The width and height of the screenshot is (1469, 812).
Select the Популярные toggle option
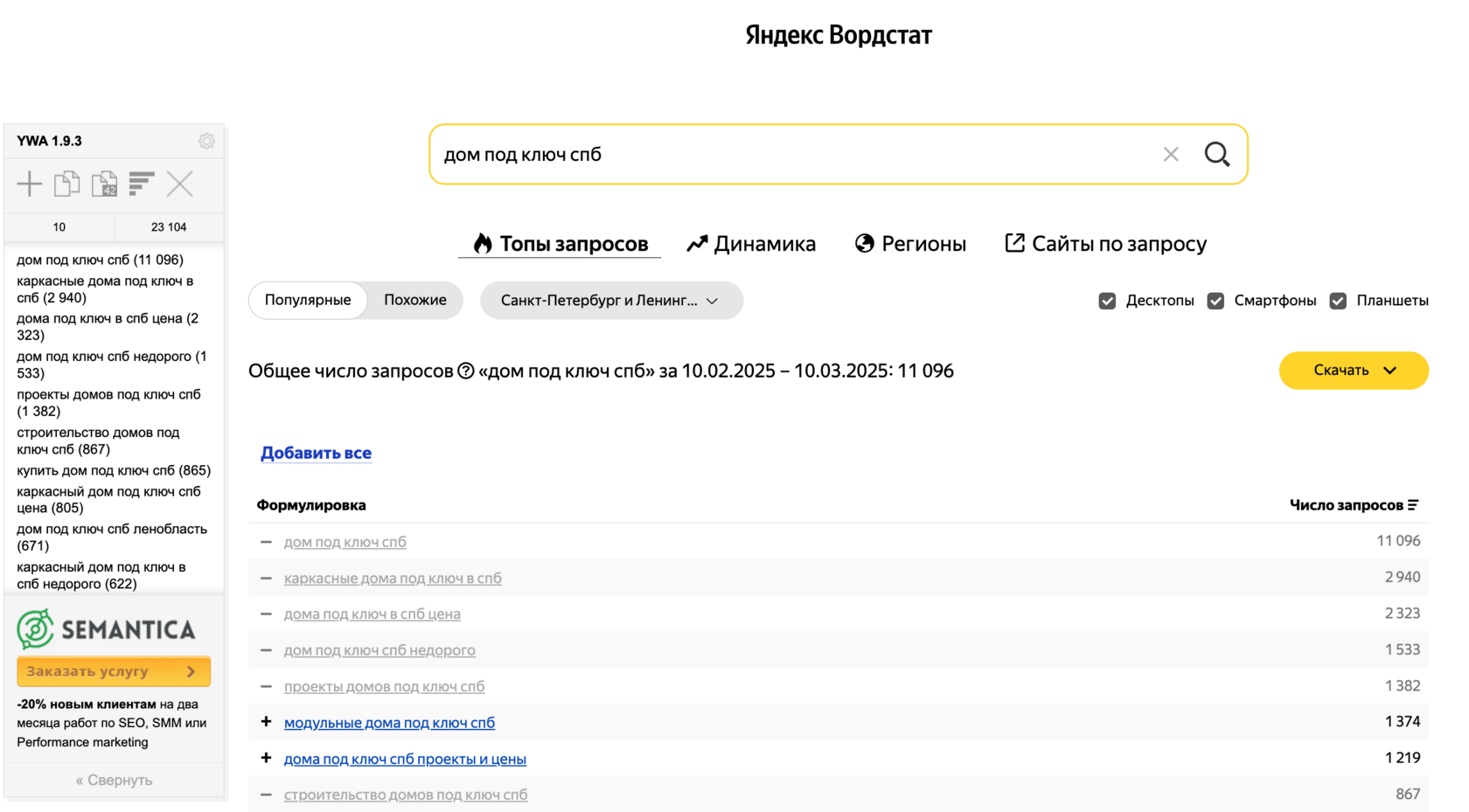(308, 300)
